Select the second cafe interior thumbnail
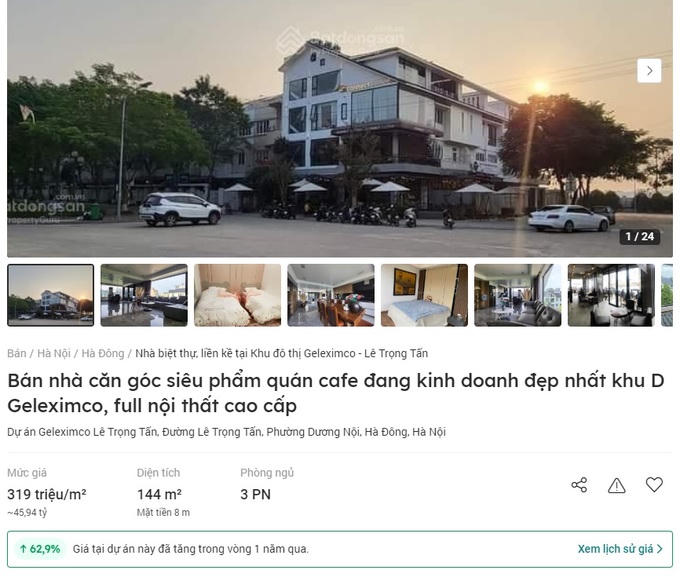680x581 pixels. (x=144, y=295)
